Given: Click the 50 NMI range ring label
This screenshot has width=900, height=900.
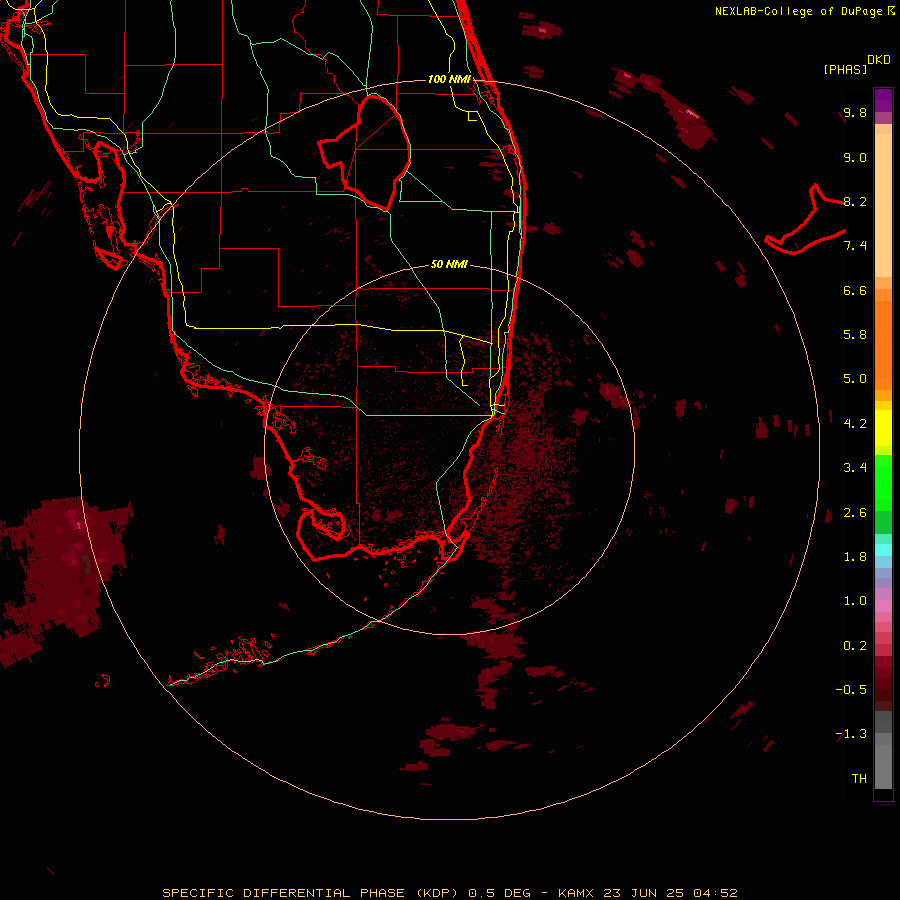Looking at the screenshot, I should coord(449,264).
